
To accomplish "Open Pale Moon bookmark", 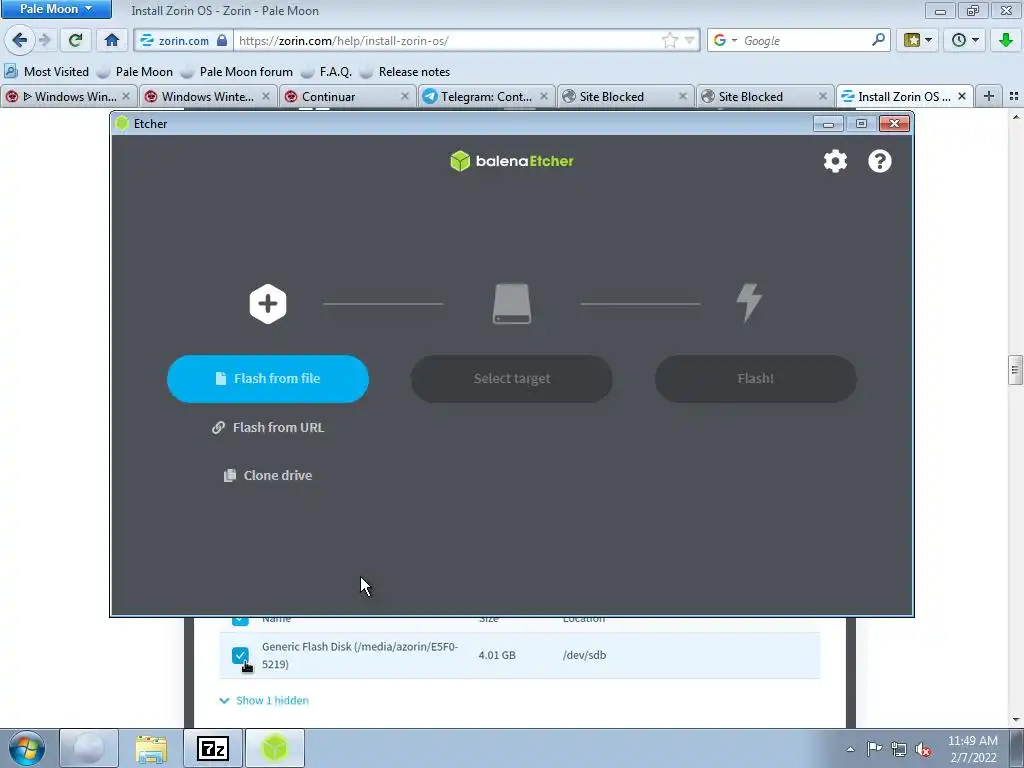I will [x=135, y=72].
